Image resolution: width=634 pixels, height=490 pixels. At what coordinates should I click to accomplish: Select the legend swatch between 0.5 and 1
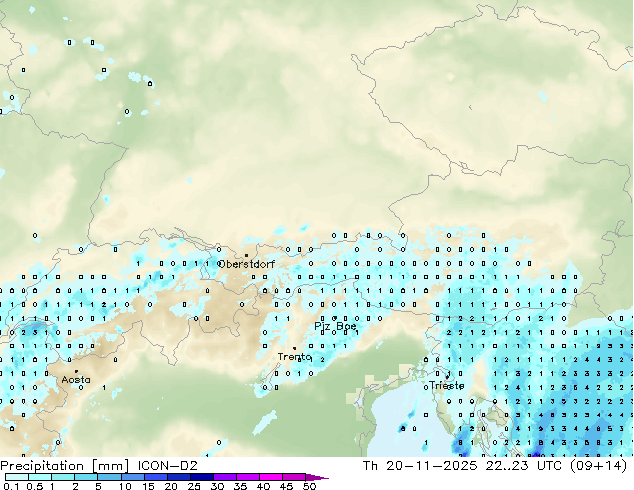tap(40, 477)
